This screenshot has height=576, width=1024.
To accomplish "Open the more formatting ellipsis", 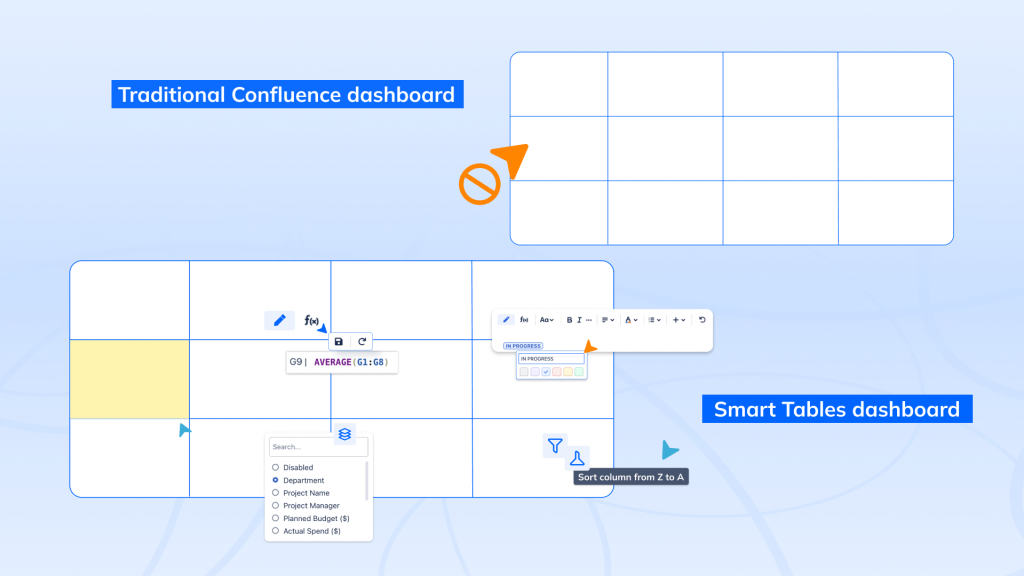I will pos(588,320).
